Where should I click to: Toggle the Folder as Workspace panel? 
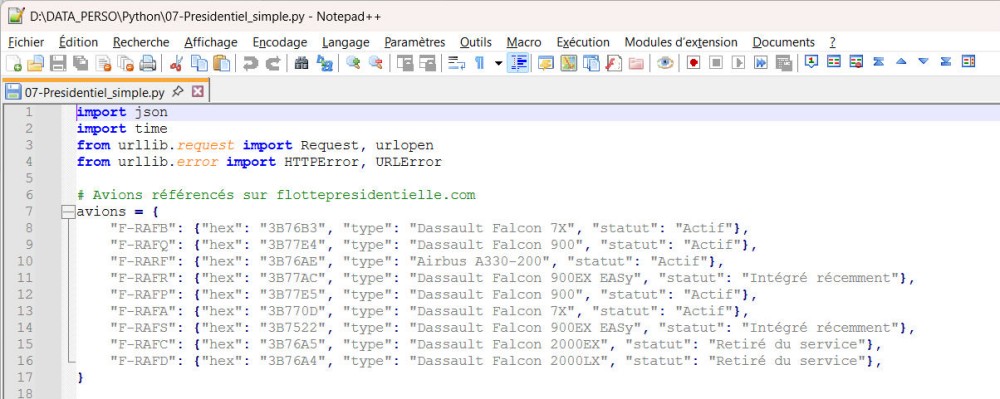[x=636, y=62]
